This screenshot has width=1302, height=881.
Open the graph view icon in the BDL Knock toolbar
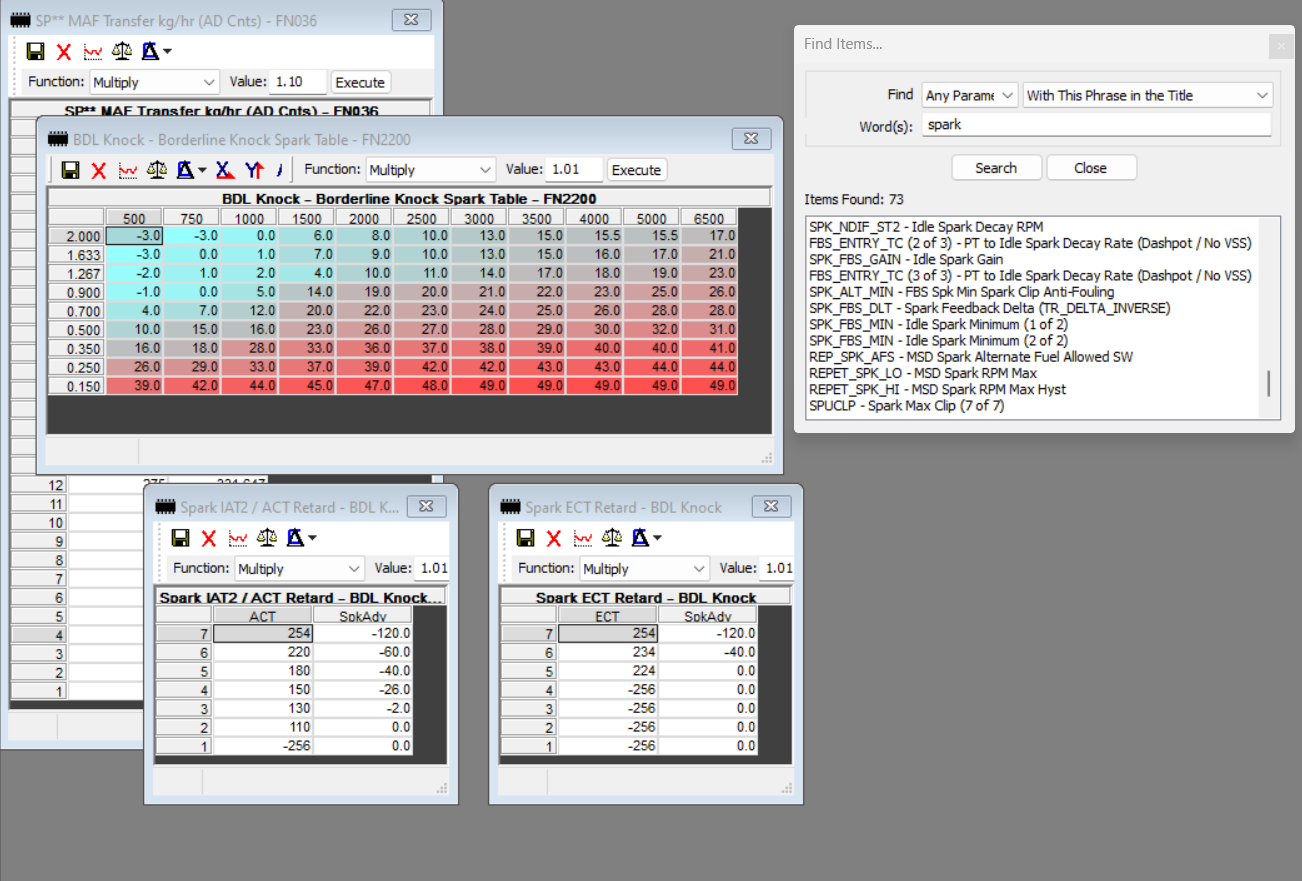pos(128,170)
